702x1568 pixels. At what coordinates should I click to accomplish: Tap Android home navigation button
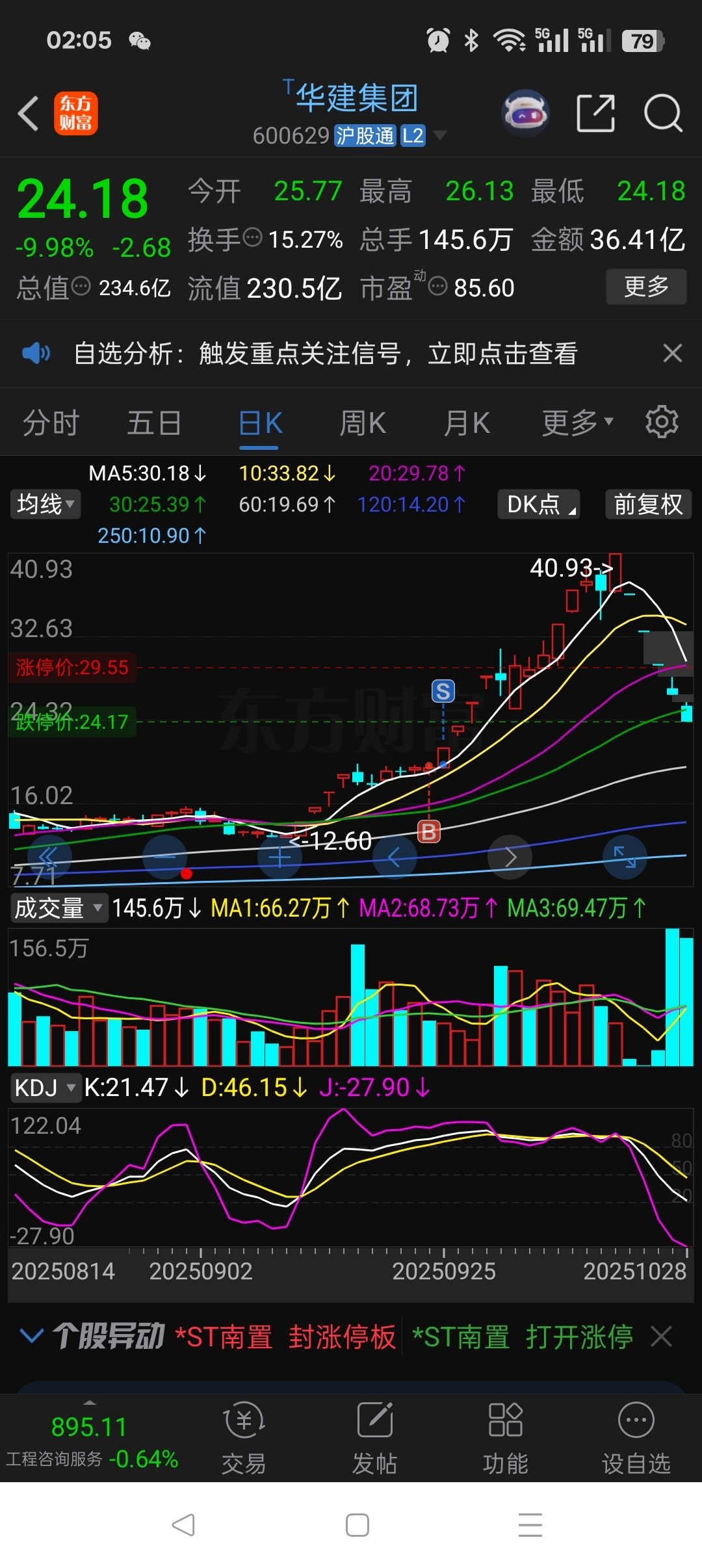coord(357,1524)
